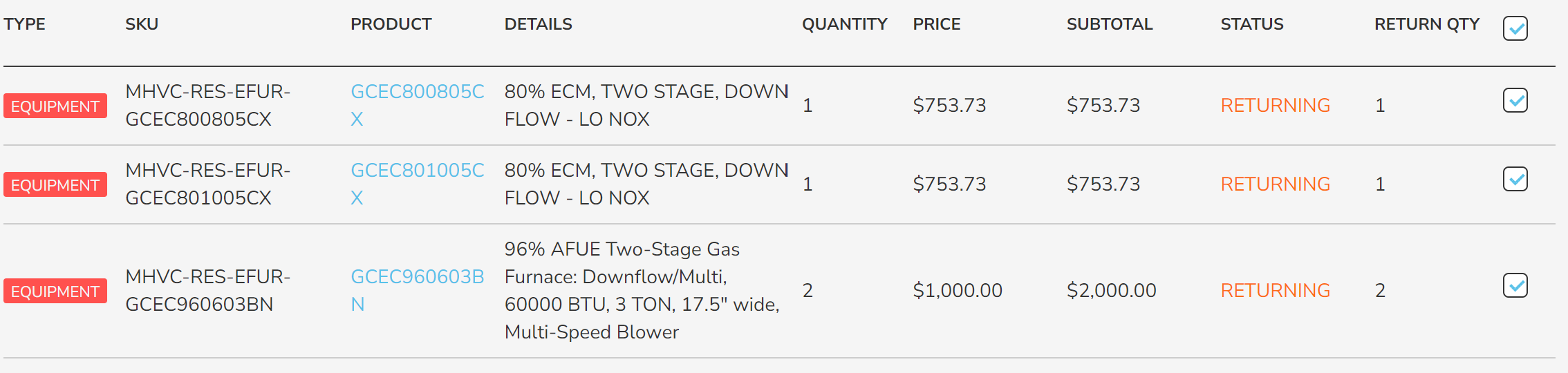This screenshot has height=373, width=1568.
Task: Open the GCEC960603BN product link
Action: [x=418, y=290]
